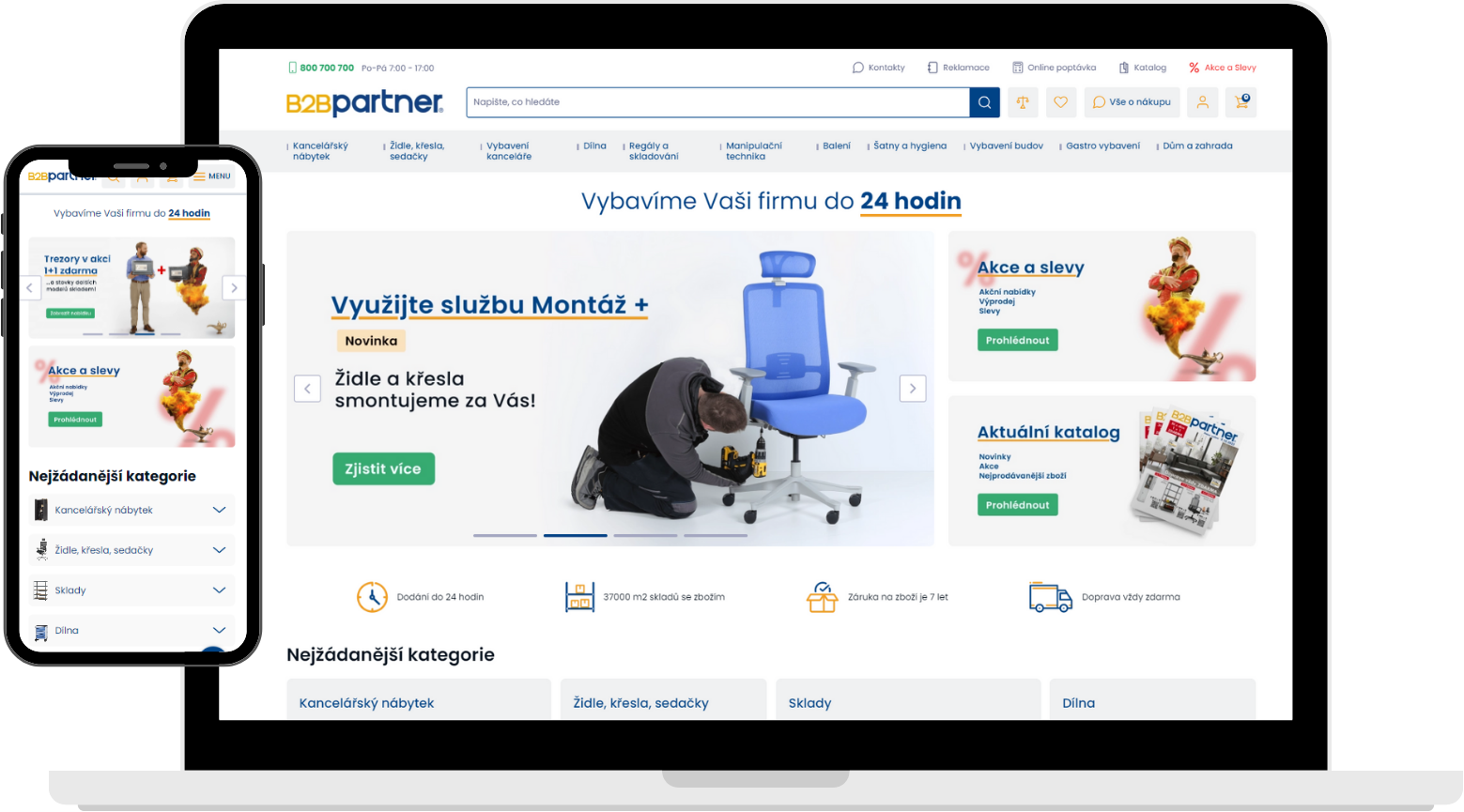Screen dimensions: 1464x812
Task: Go to the next slide on the laptop banner
Action: click(x=913, y=389)
